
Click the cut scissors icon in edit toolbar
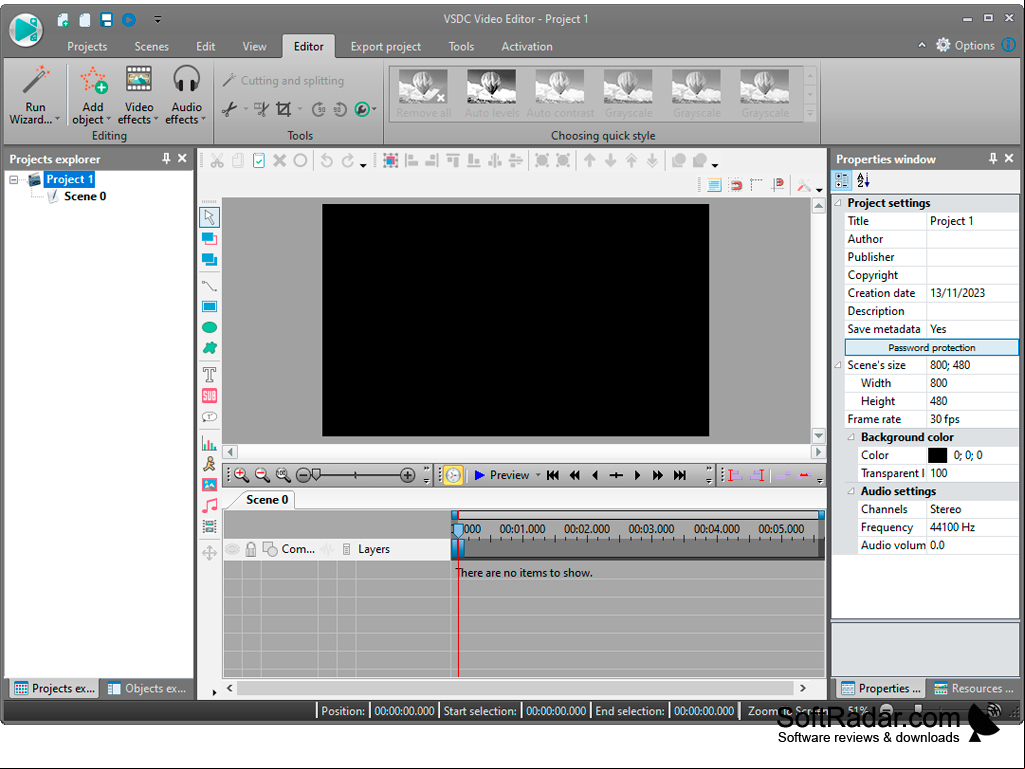point(217,160)
